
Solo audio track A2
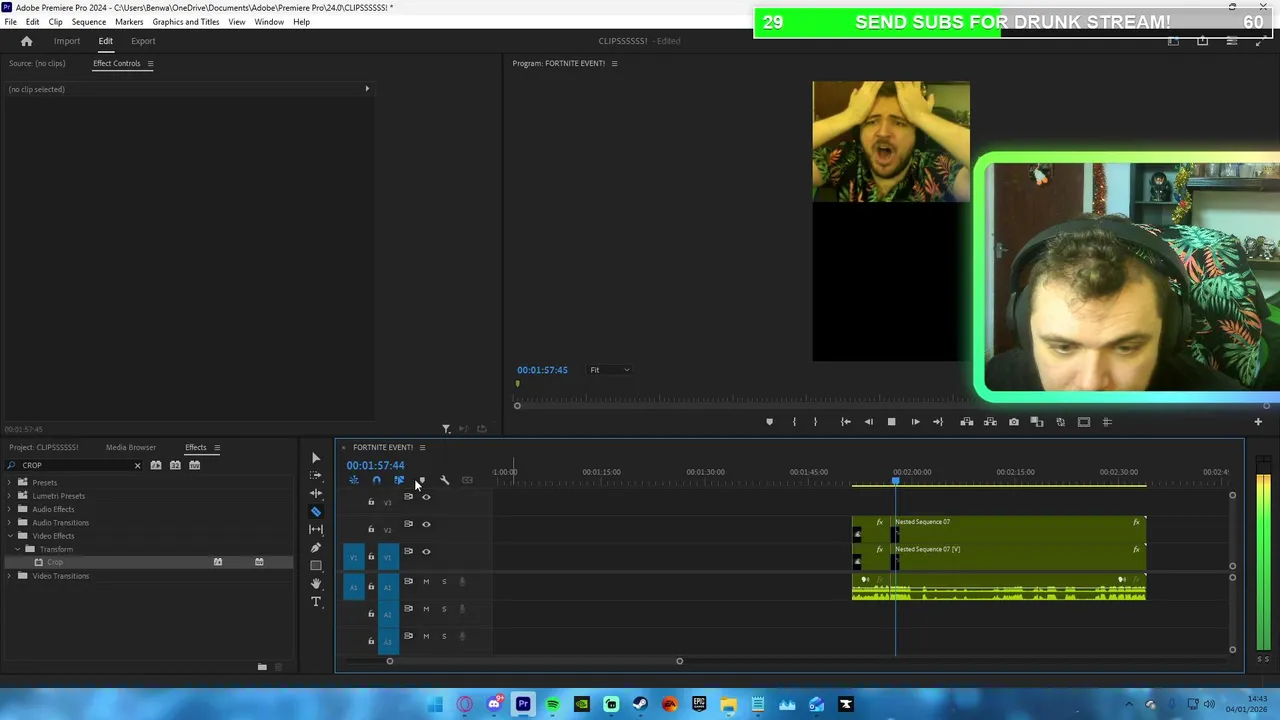pyautogui.click(x=444, y=608)
